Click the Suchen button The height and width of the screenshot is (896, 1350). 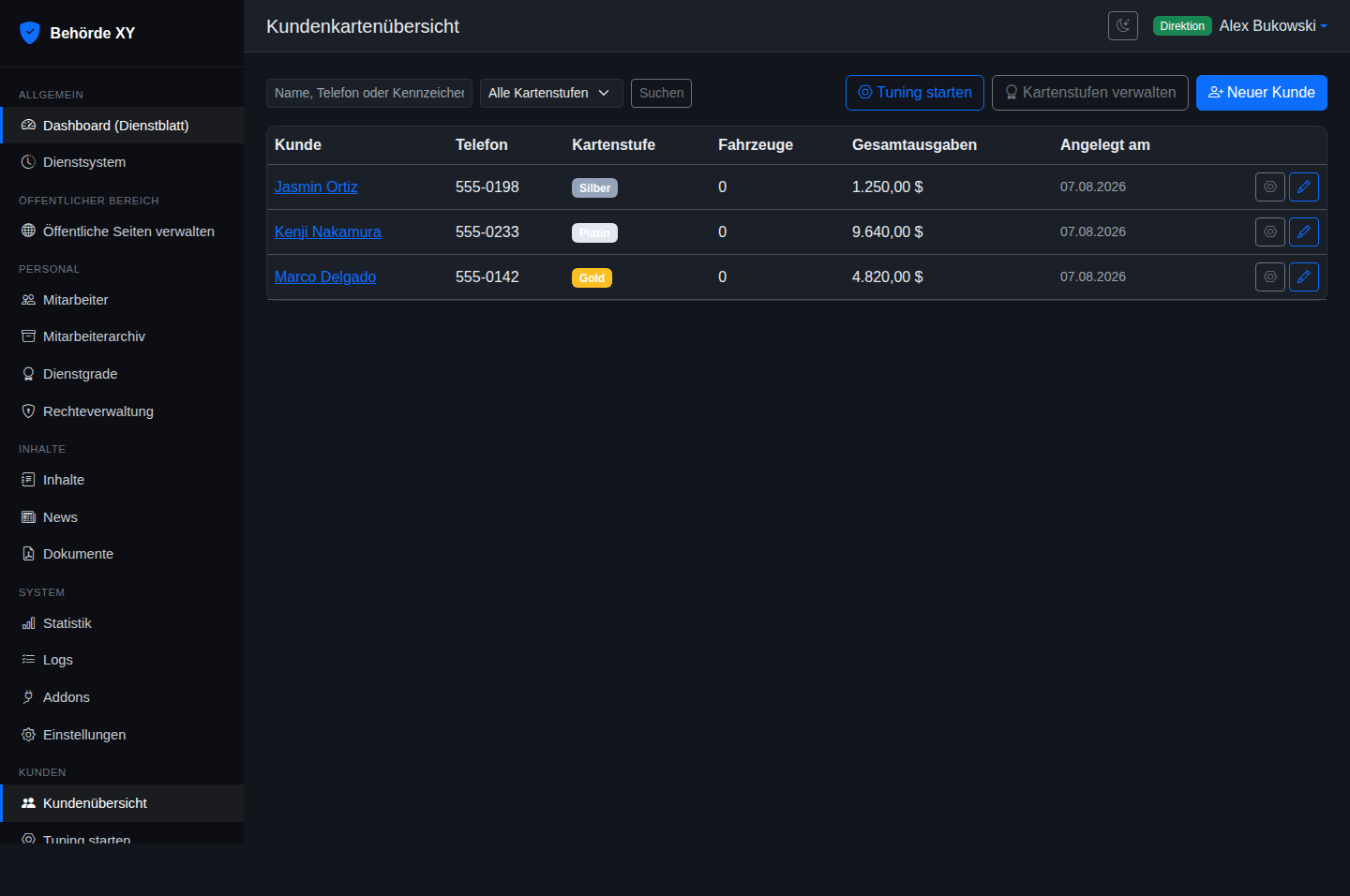[661, 93]
